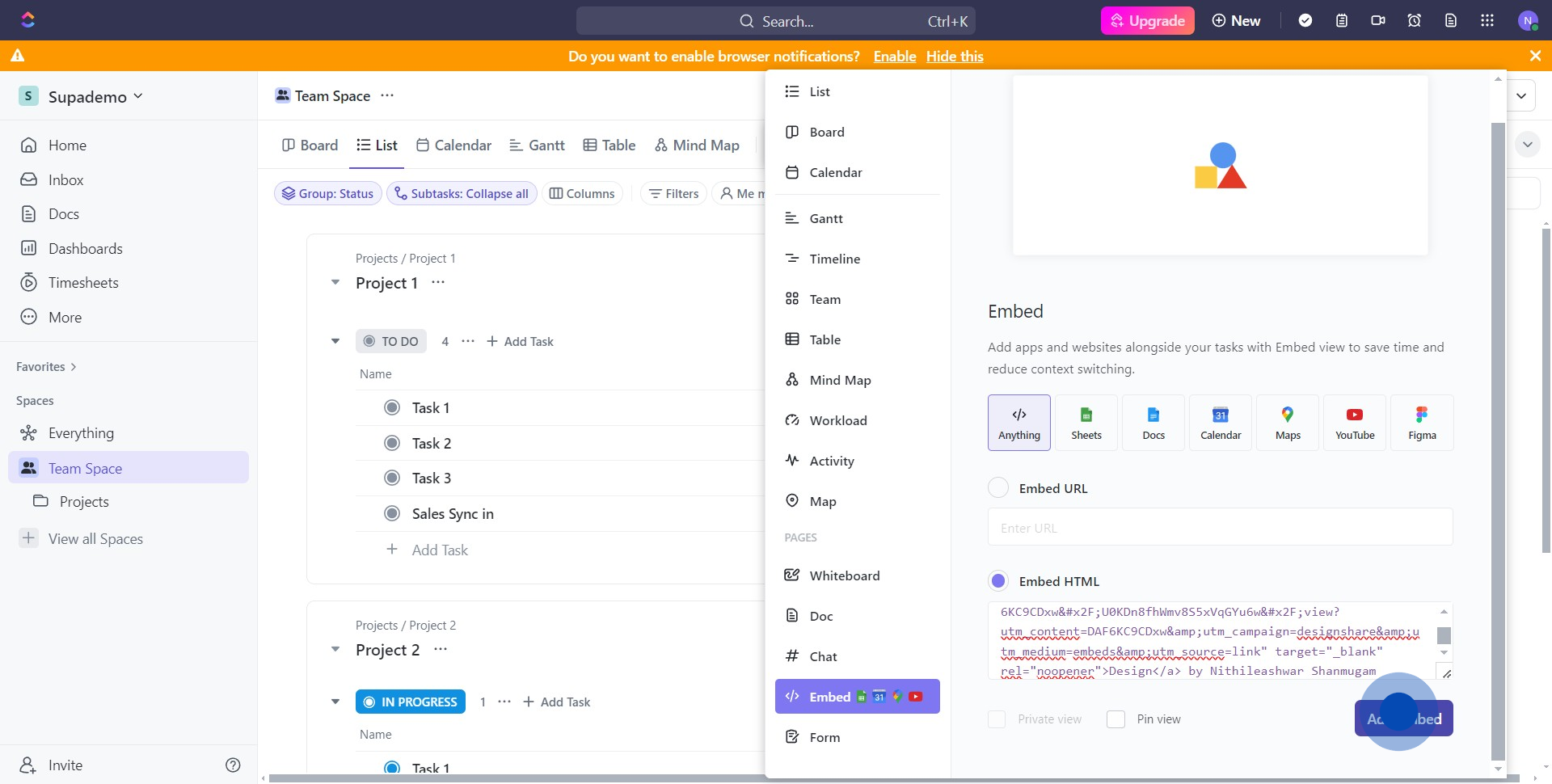Click the help question mark icon
Viewport: 1552px width, 784px height.
[233, 765]
